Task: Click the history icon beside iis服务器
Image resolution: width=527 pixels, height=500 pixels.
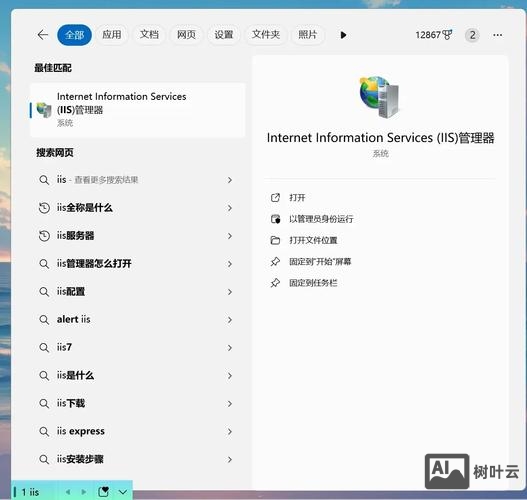Action: point(44,236)
